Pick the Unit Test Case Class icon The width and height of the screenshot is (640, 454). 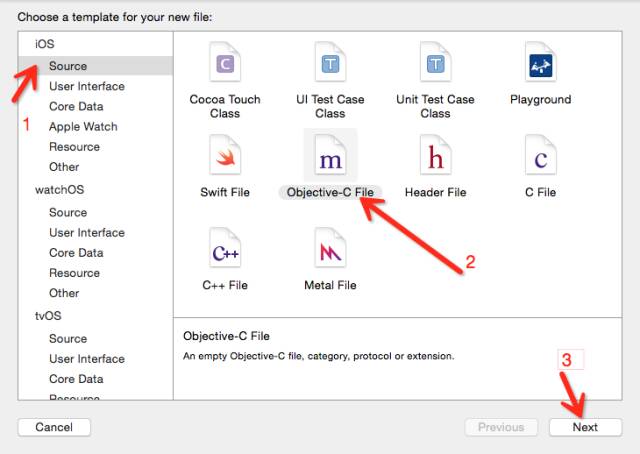436,62
